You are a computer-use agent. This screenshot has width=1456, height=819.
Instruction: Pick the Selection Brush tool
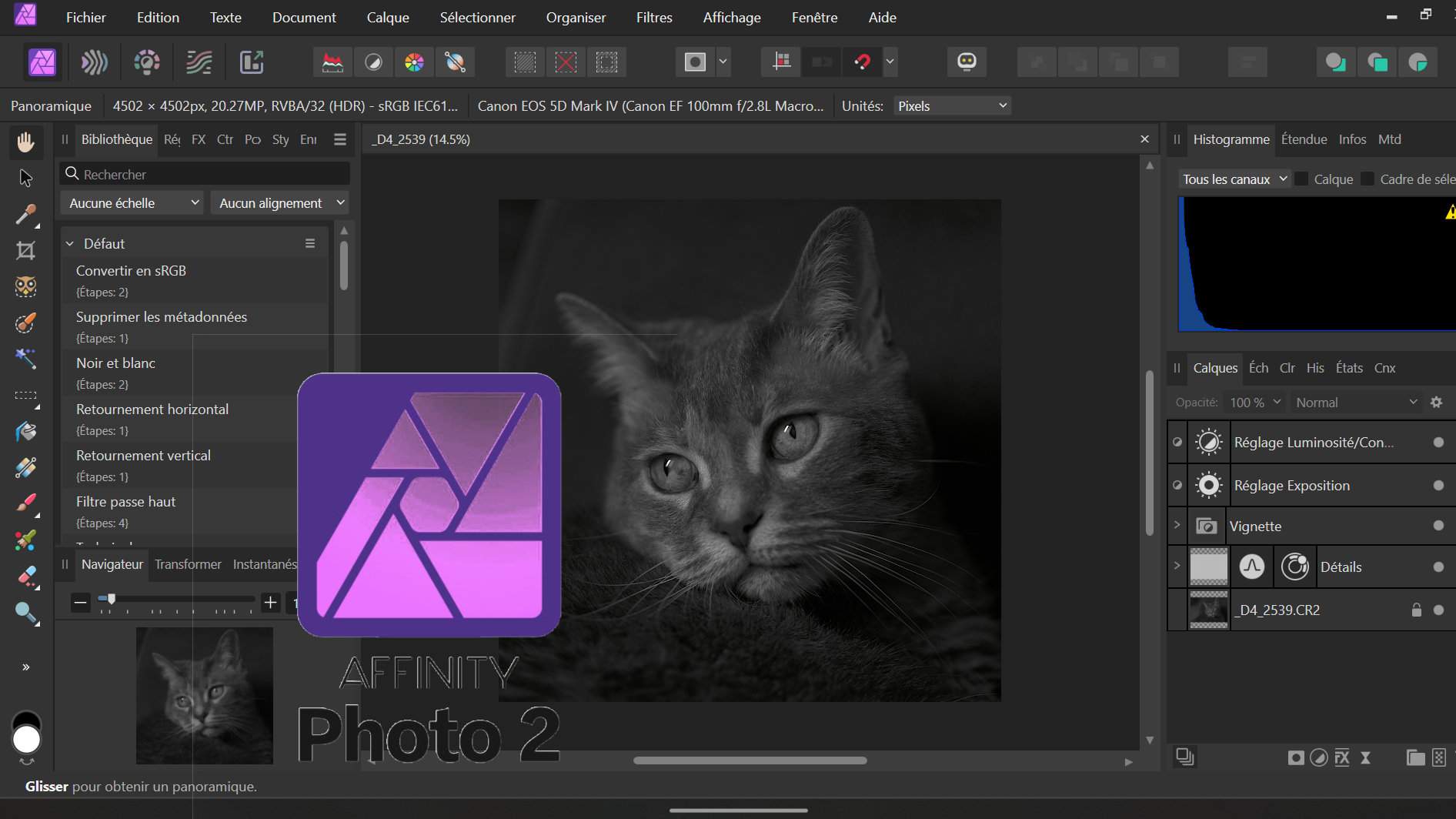(25, 323)
